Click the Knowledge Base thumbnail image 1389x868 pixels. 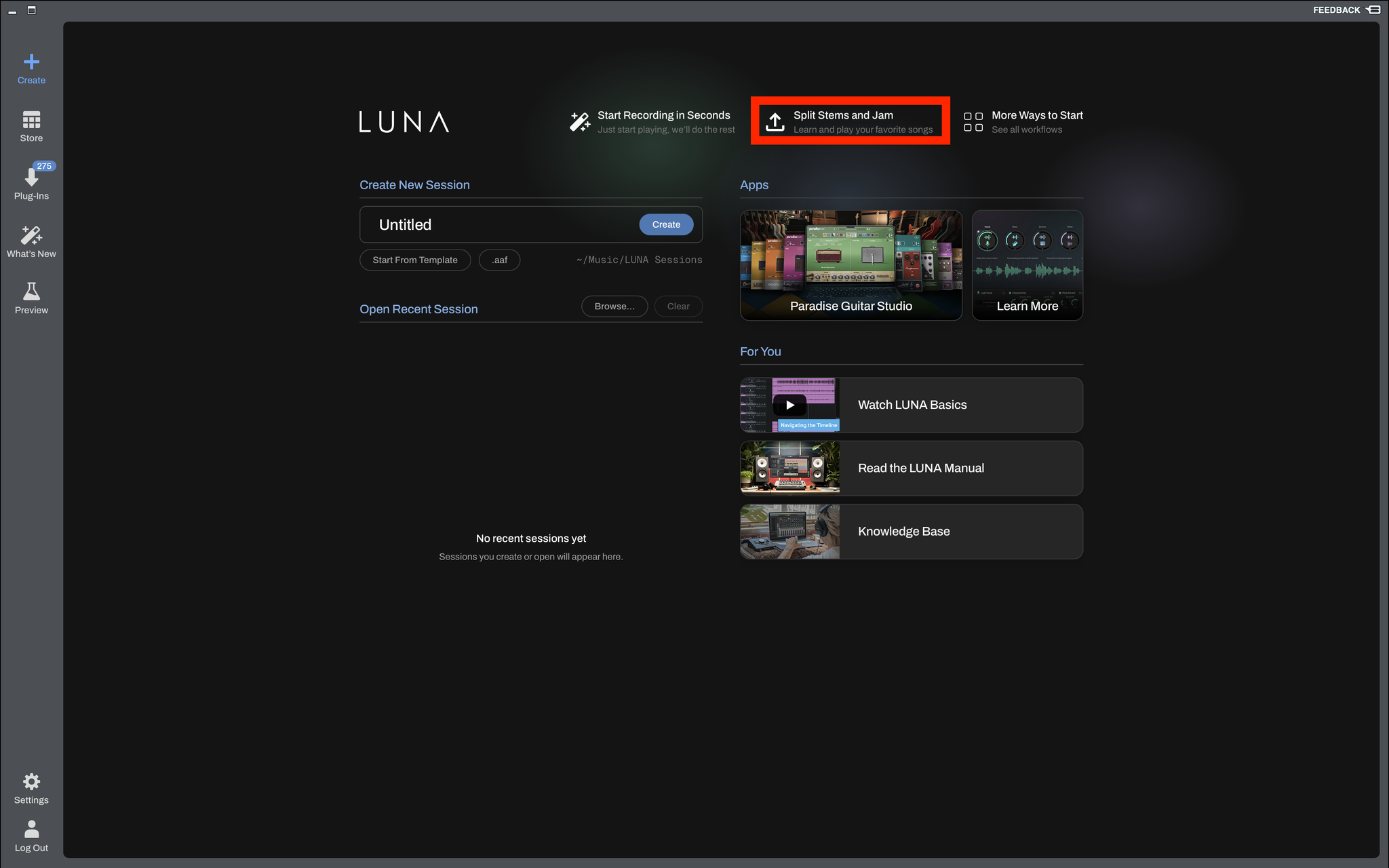790,532
